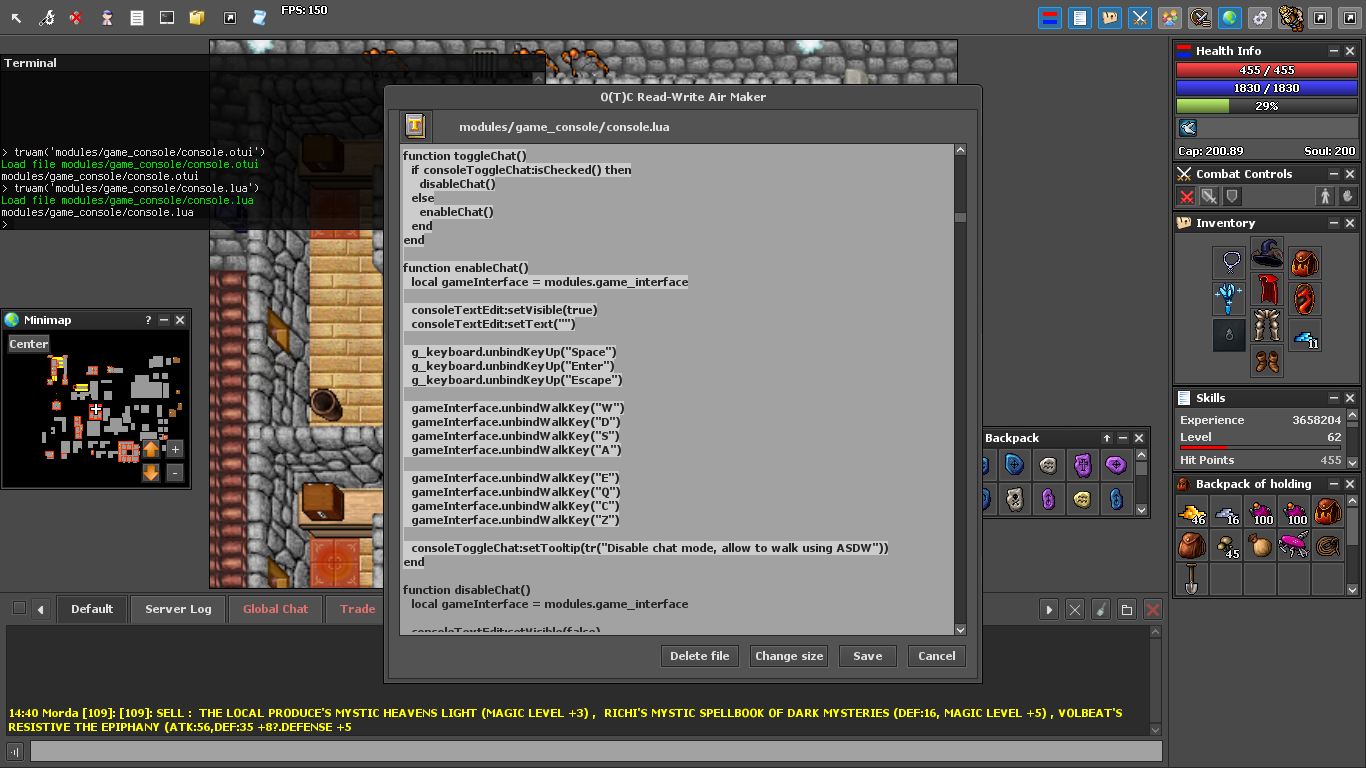The height and width of the screenshot is (768, 1366).
Task: Open the terminal window icon in toolbar
Action: pyautogui.click(x=167, y=18)
